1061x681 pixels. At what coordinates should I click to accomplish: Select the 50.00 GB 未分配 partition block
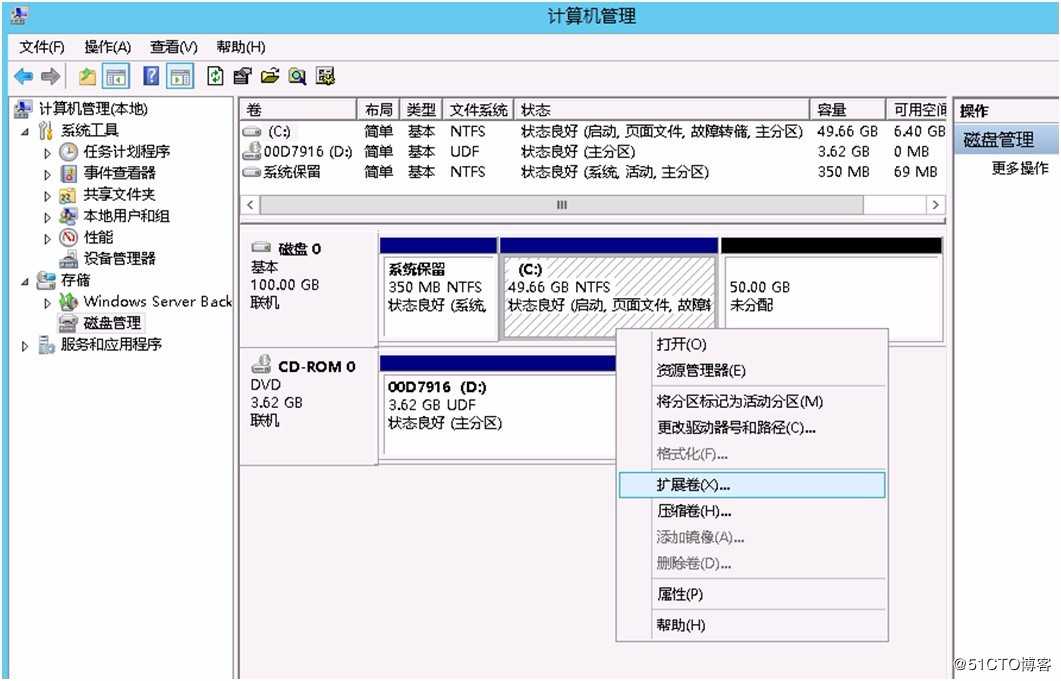click(x=832, y=289)
